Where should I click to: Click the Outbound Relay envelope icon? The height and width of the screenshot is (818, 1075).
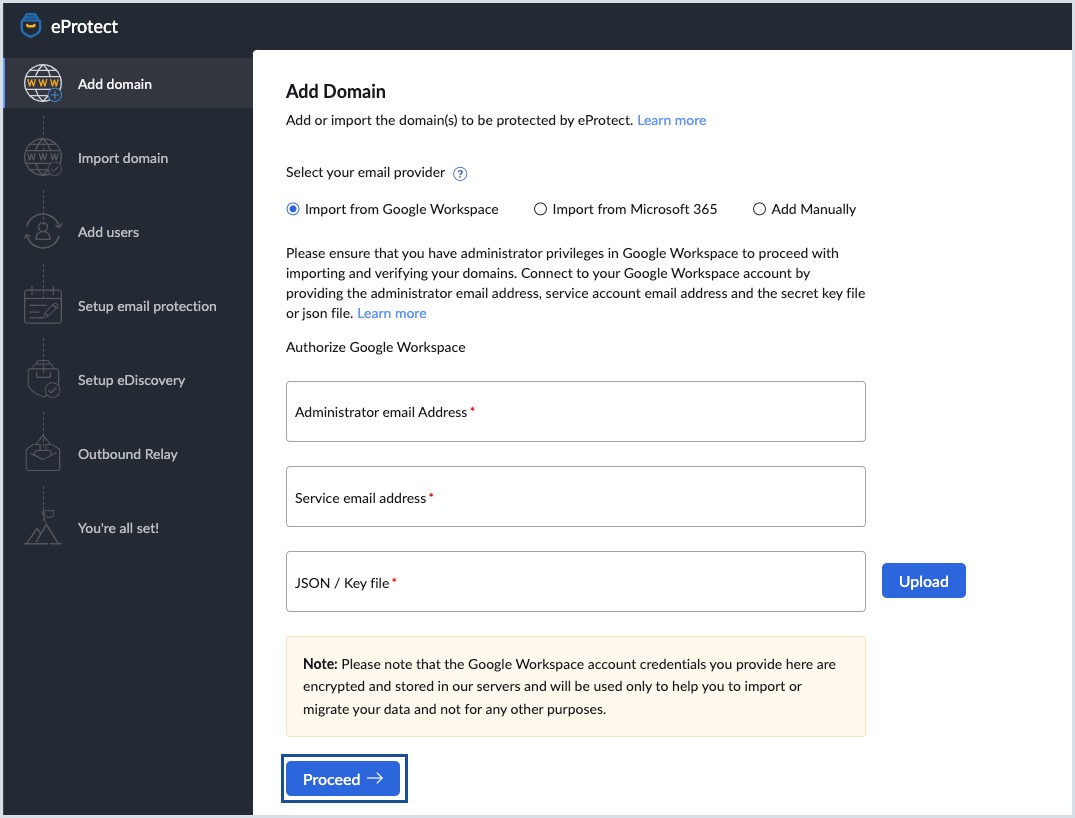[43, 453]
